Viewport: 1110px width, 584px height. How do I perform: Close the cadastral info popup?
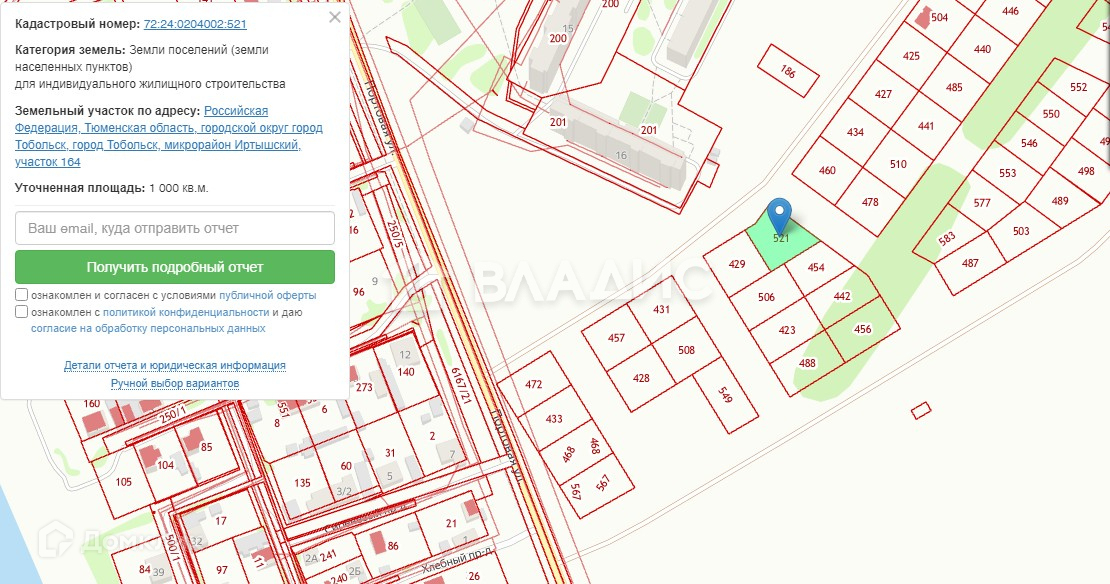[x=335, y=17]
